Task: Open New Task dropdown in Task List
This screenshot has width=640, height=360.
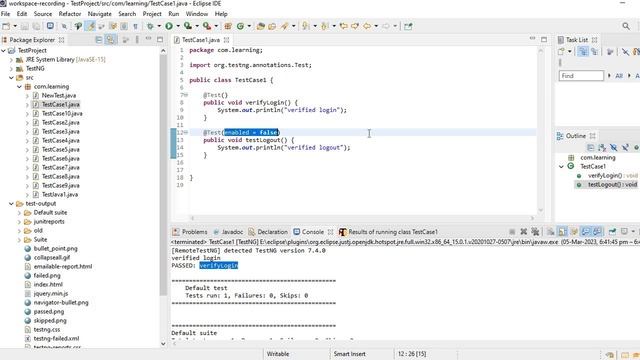Action: click(569, 51)
